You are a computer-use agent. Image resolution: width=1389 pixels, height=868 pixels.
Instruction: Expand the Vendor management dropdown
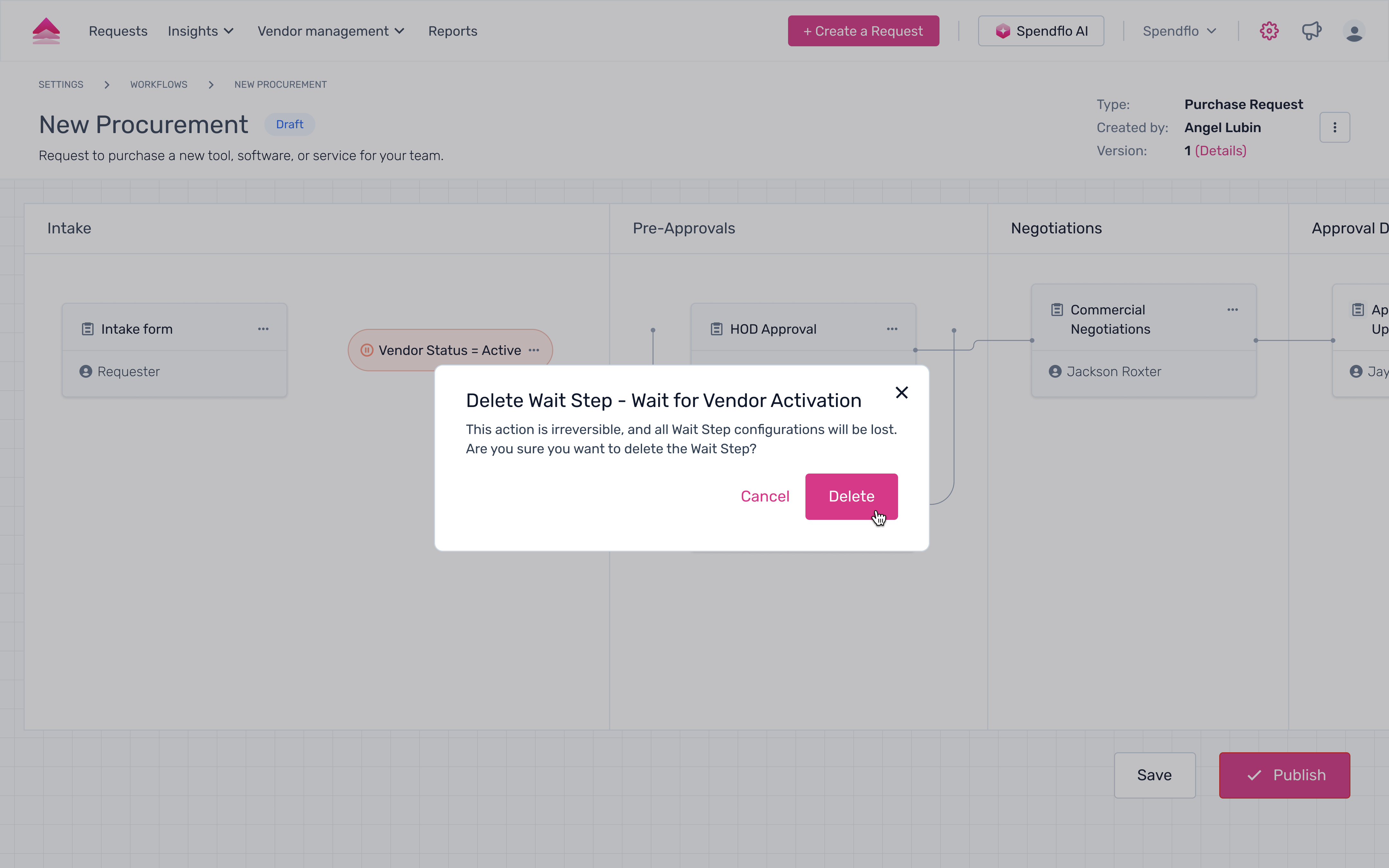click(x=331, y=31)
